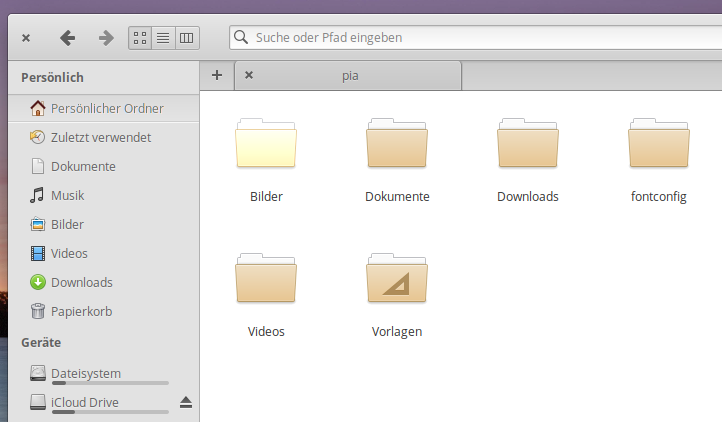
Task: Select the Bilder folder icon
Action: (266, 143)
